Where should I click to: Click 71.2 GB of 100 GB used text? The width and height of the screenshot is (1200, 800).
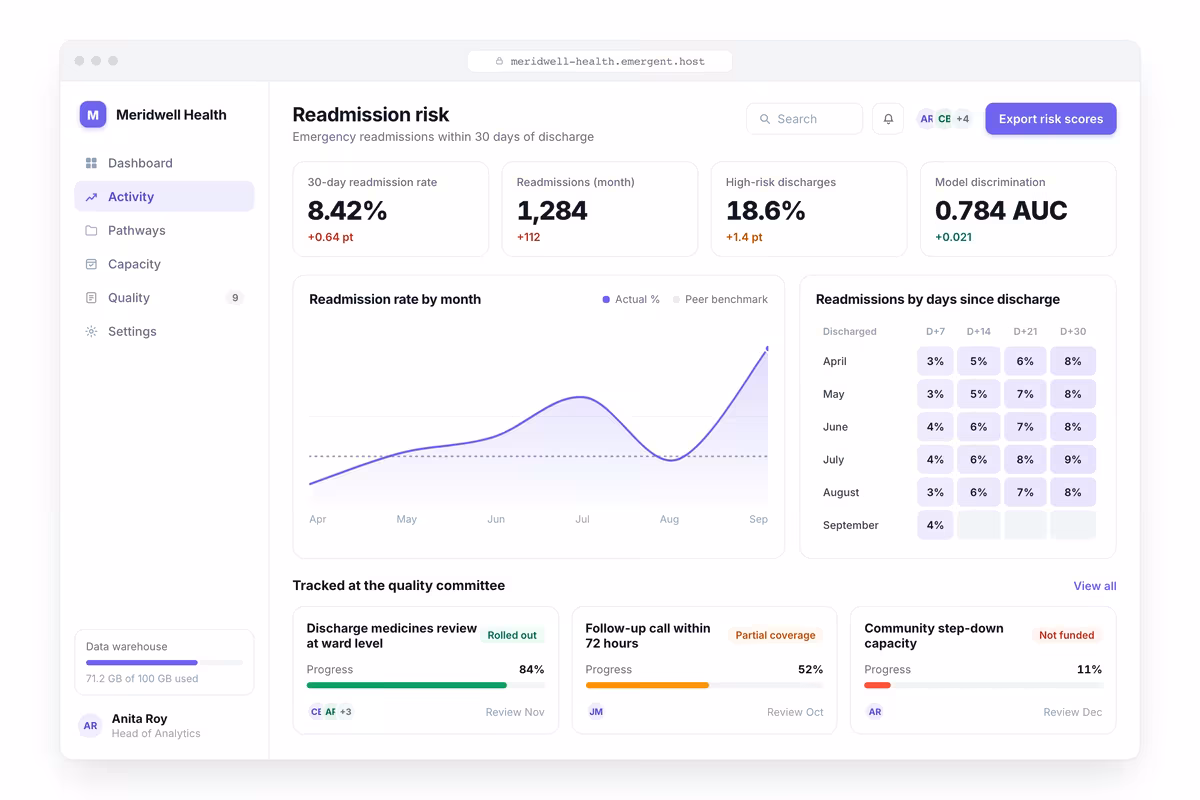pyautogui.click(x=142, y=679)
